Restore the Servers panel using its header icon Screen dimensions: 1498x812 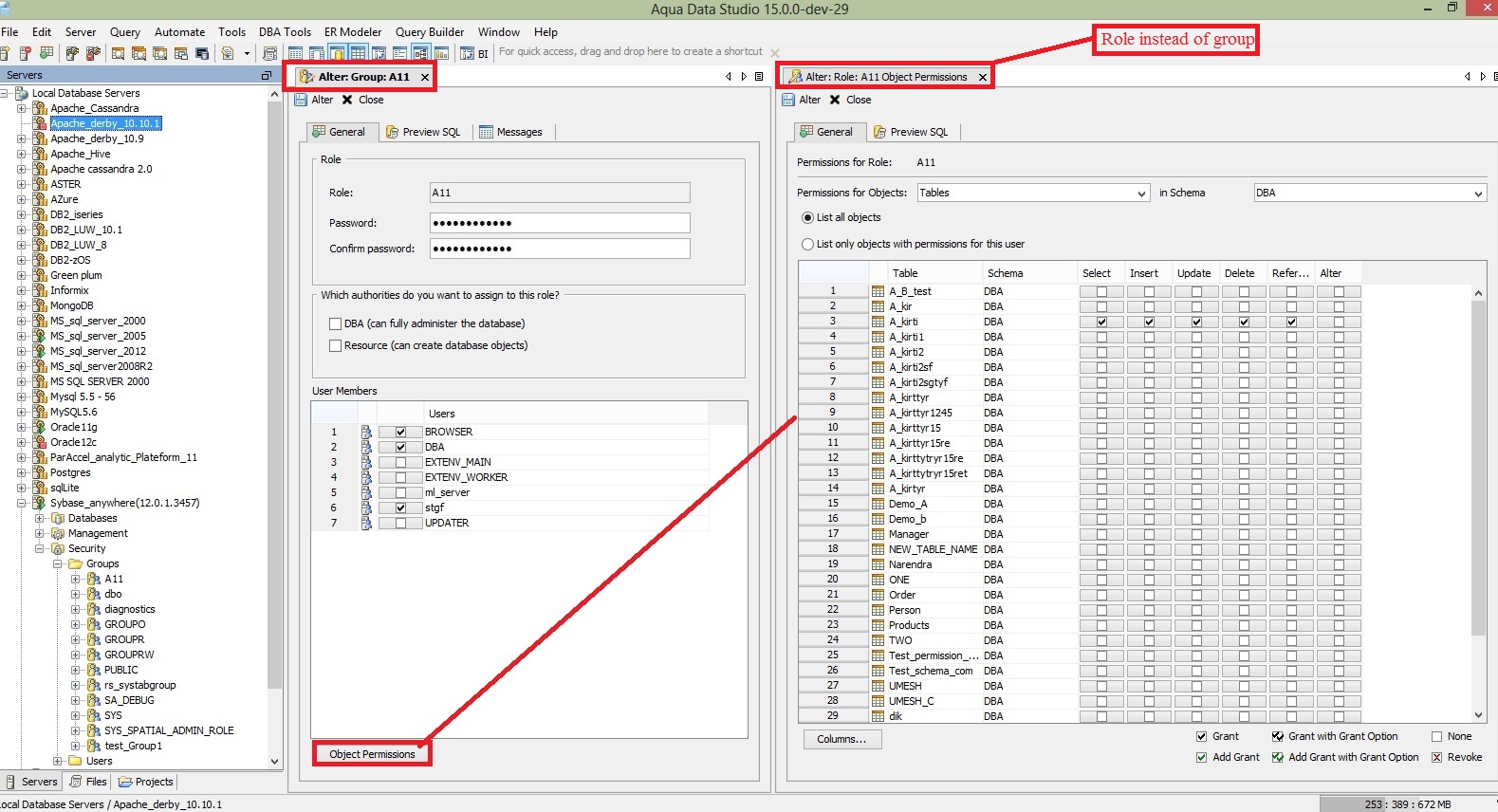pyautogui.click(x=267, y=75)
